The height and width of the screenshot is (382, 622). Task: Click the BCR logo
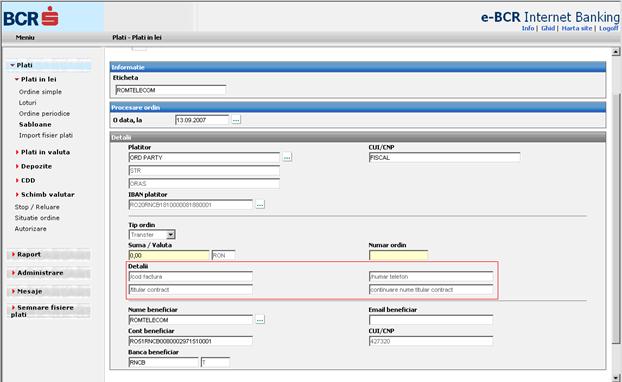[x=31, y=17]
